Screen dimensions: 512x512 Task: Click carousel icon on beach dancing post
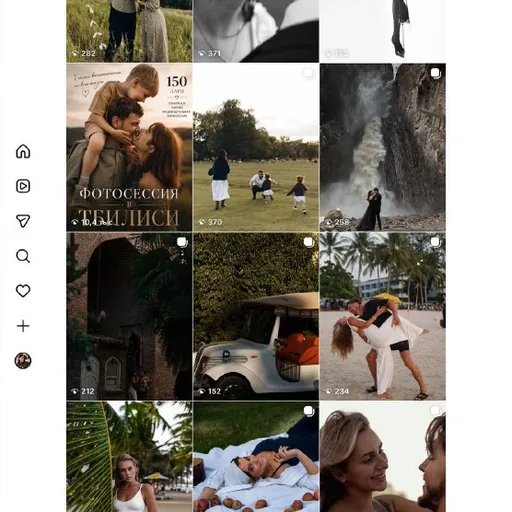[x=435, y=242]
